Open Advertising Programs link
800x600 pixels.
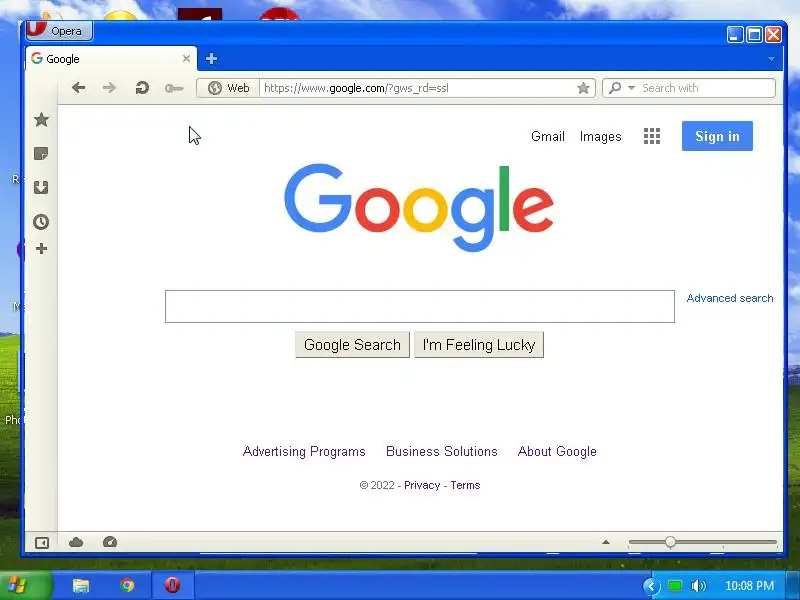(304, 452)
